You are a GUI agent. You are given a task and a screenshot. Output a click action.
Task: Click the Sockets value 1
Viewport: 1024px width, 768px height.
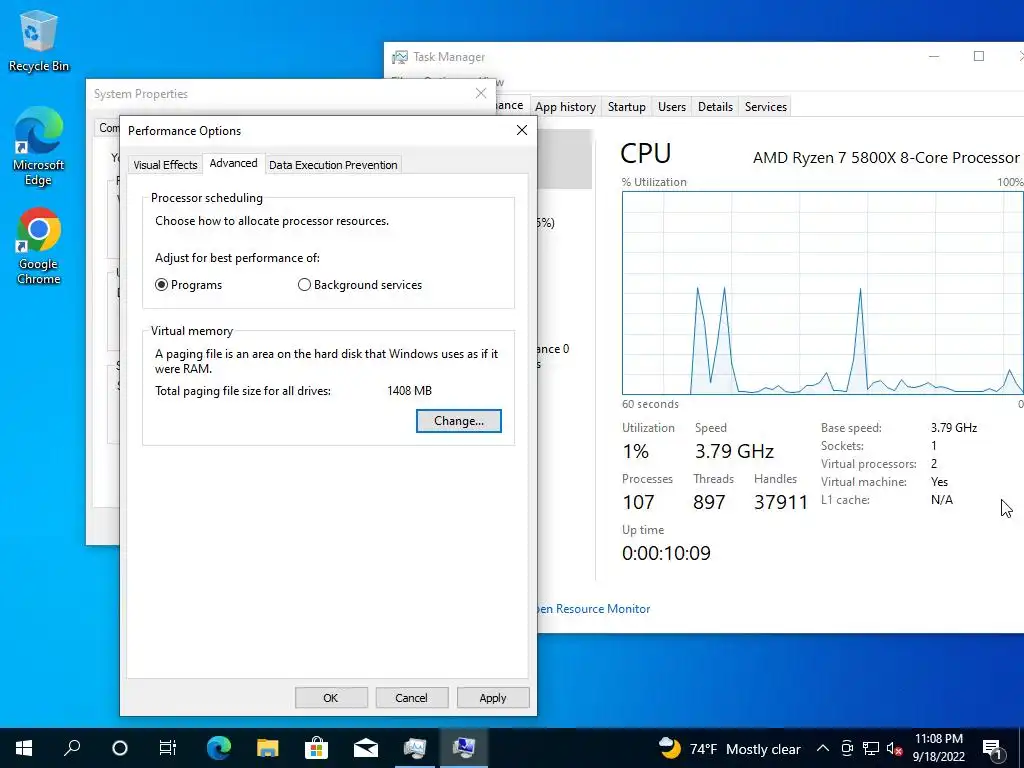click(934, 446)
